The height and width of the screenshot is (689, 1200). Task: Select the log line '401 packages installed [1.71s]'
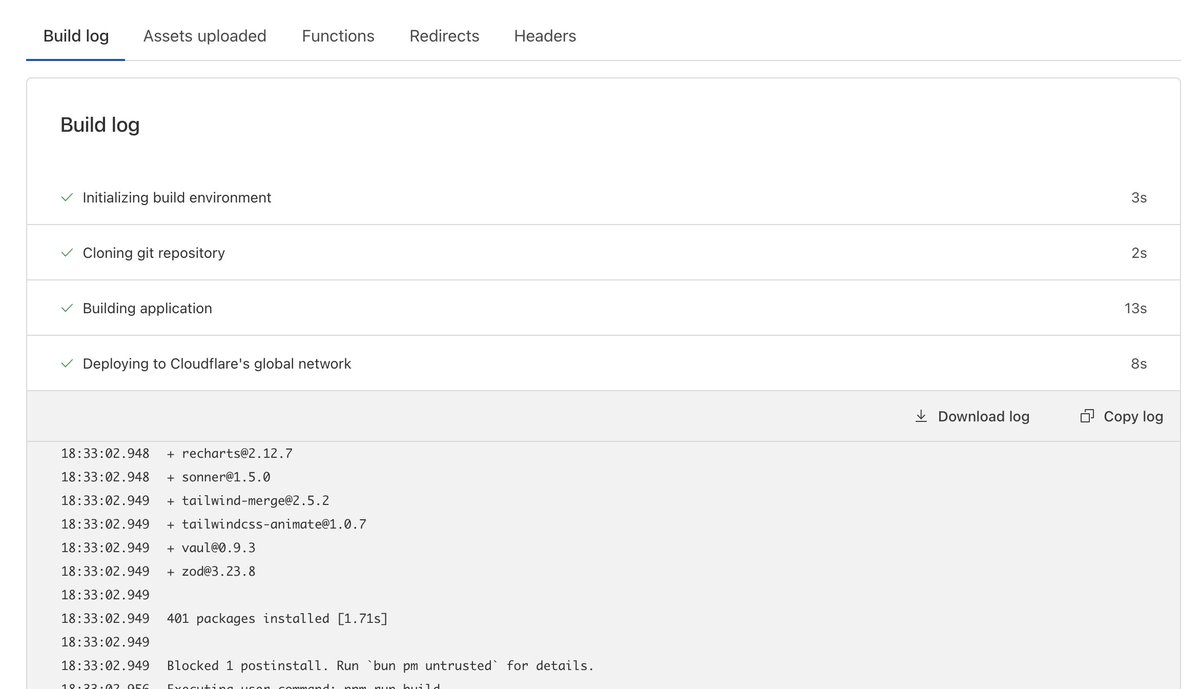[x=277, y=618]
